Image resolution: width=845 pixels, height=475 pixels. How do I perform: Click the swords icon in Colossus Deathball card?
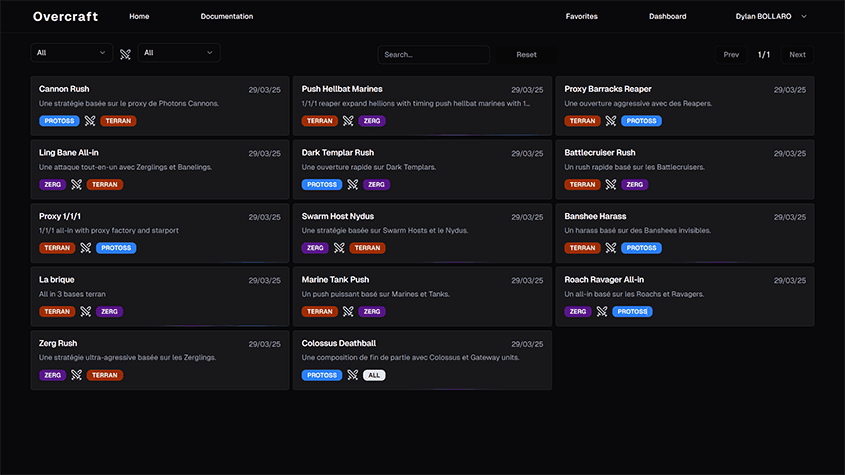tap(352, 375)
